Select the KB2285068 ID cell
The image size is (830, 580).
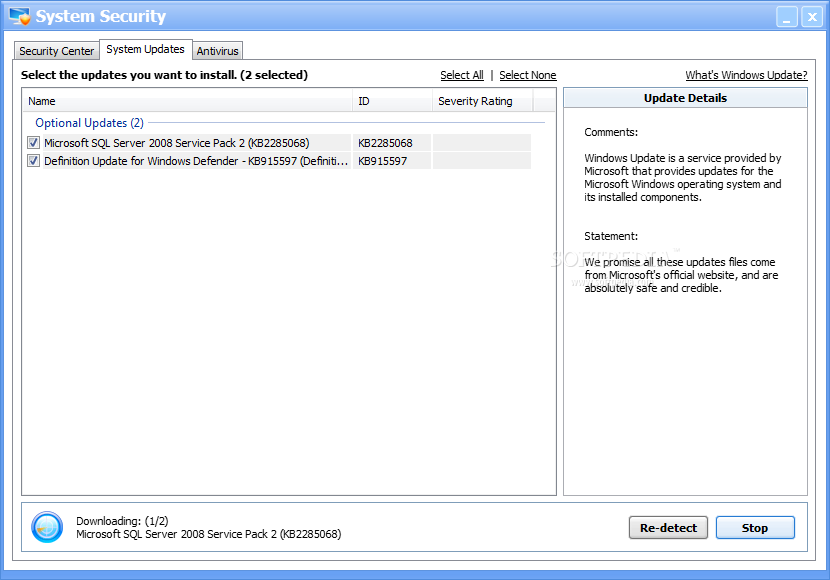[392, 143]
